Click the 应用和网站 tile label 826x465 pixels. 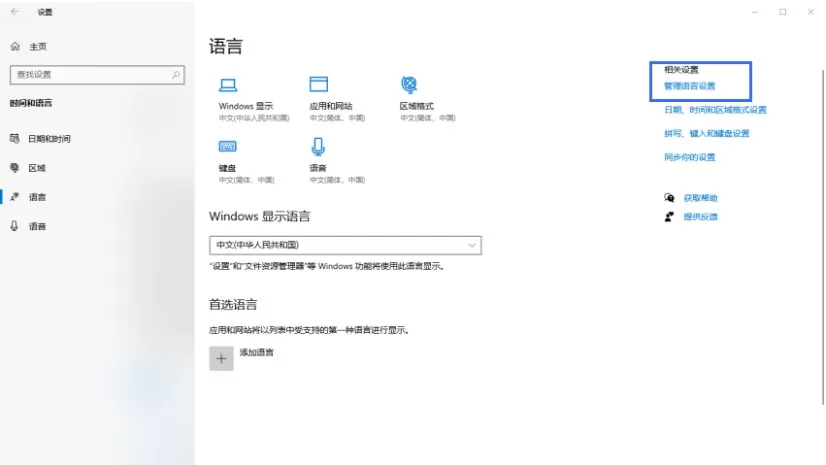[331, 106]
